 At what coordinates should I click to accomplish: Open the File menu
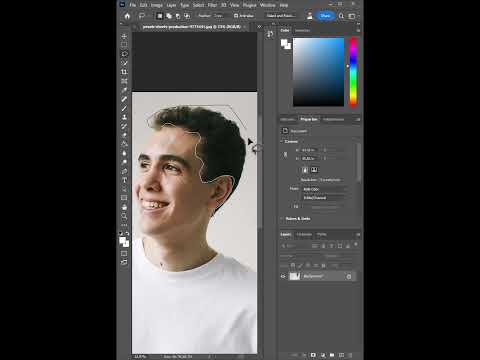coord(133,5)
